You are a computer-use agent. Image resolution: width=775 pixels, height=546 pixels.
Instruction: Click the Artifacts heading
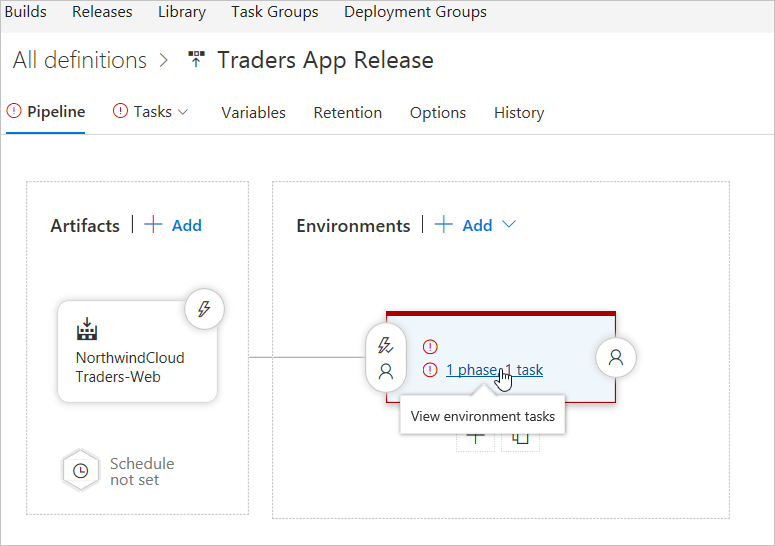coord(85,226)
